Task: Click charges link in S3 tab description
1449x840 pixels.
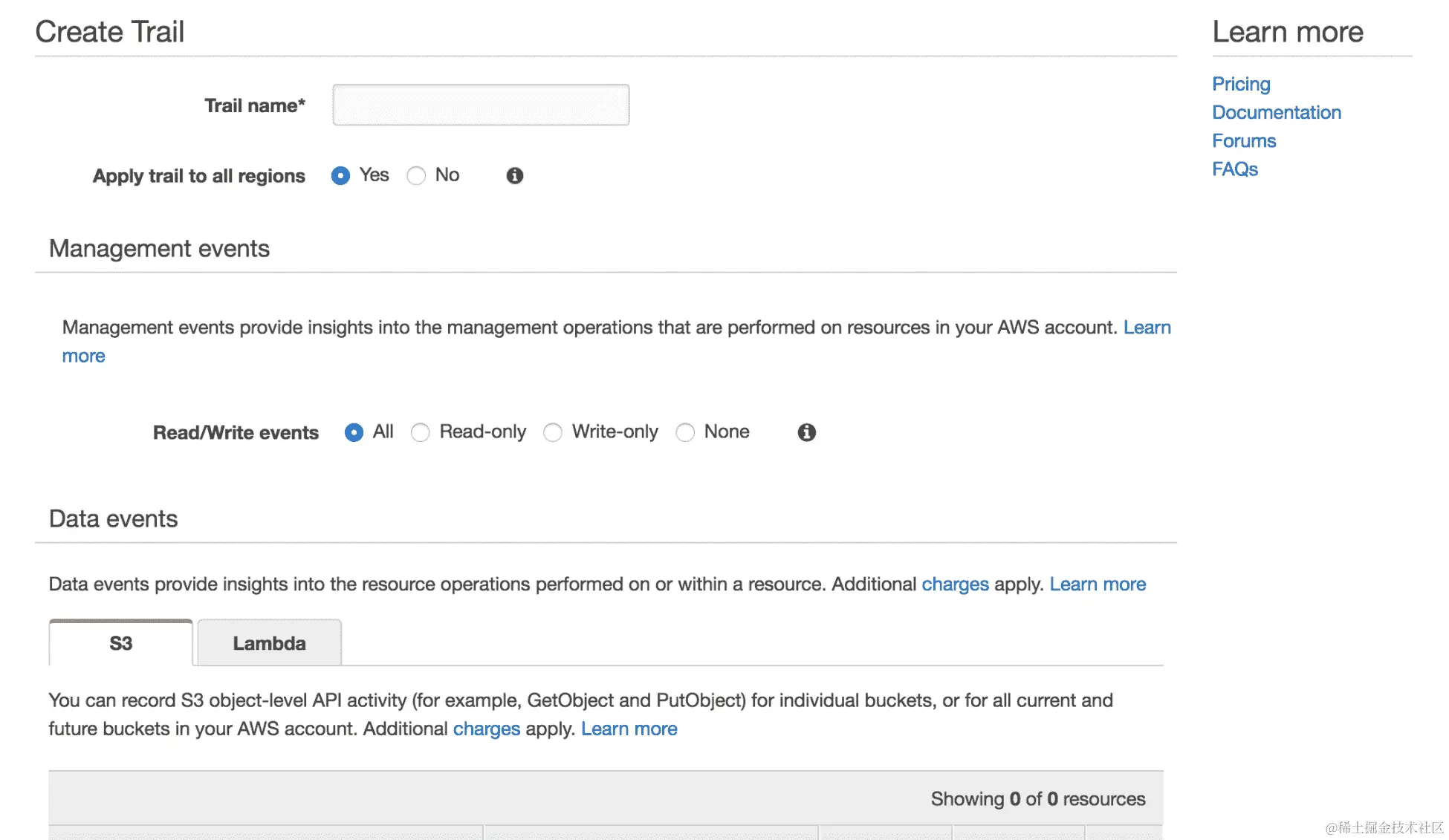Action: [486, 729]
